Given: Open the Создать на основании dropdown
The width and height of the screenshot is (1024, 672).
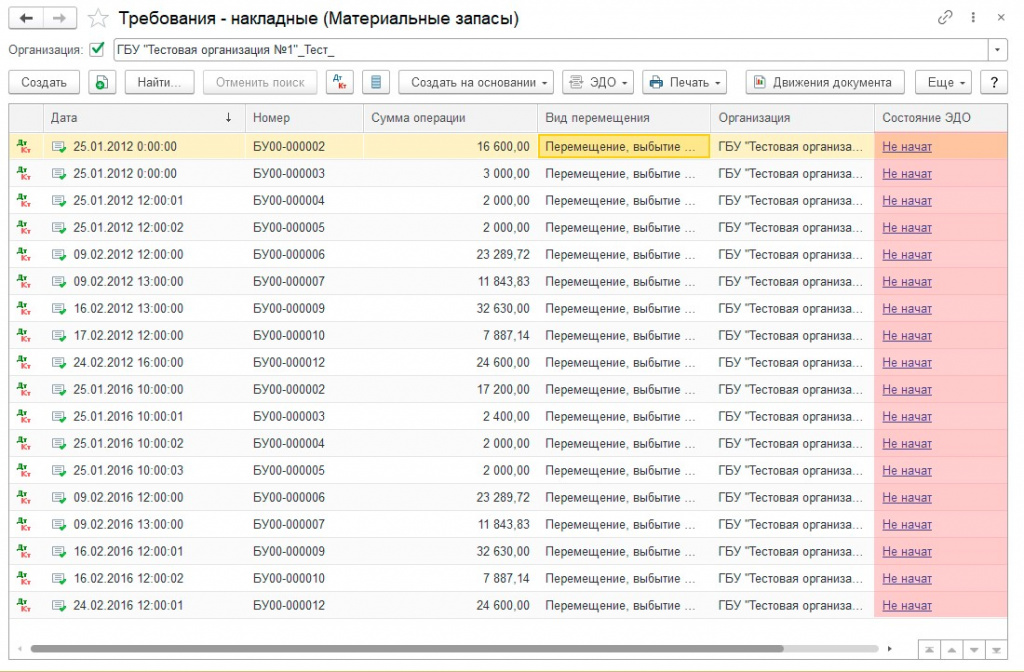Looking at the screenshot, I should (475, 82).
